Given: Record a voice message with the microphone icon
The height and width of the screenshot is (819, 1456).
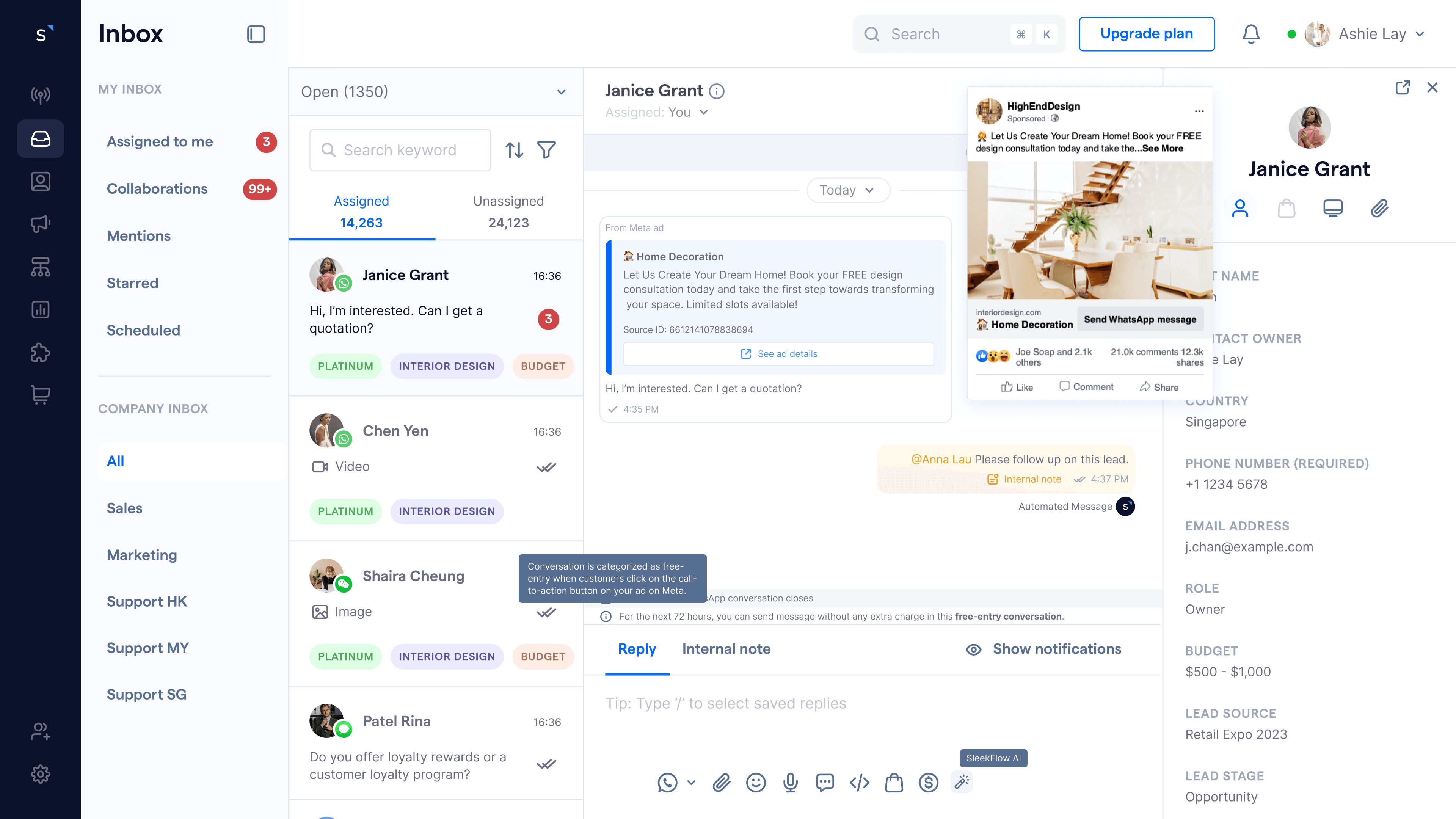Looking at the screenshot, I should pyautogui.click(x=790, y=783).
